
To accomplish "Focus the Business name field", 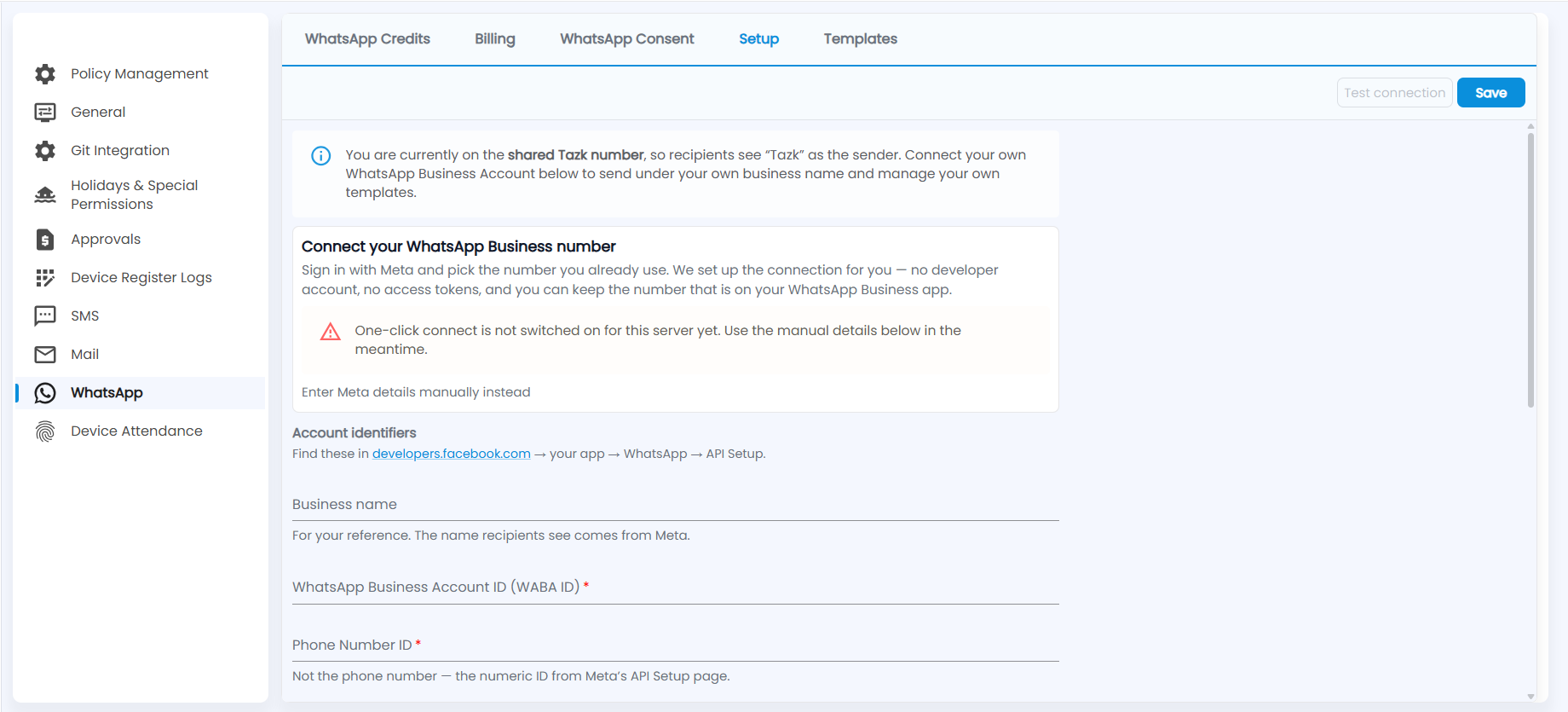I will [676, 504].
